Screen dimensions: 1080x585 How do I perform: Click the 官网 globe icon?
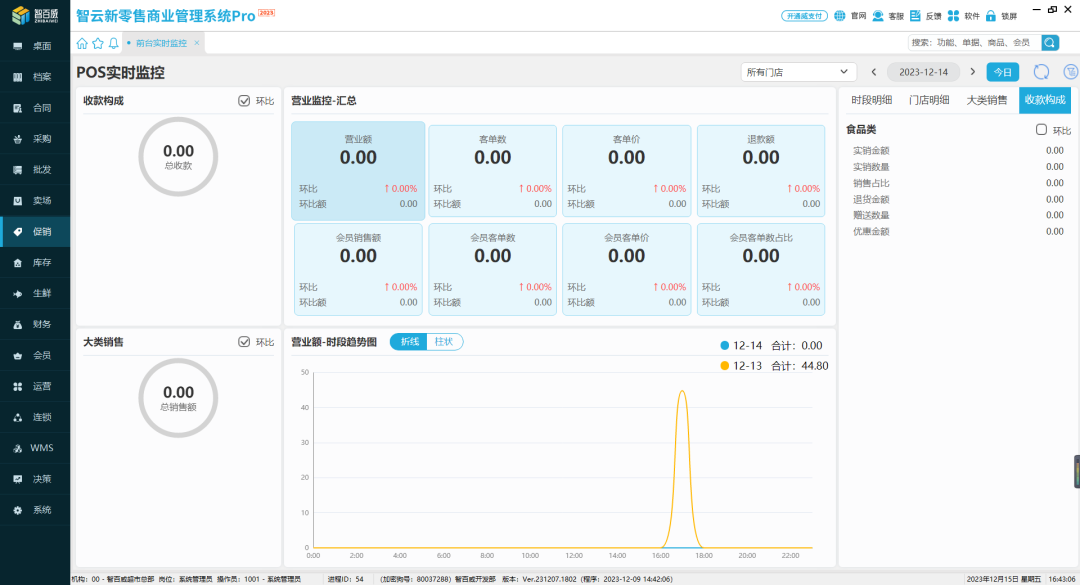point(840,16)
